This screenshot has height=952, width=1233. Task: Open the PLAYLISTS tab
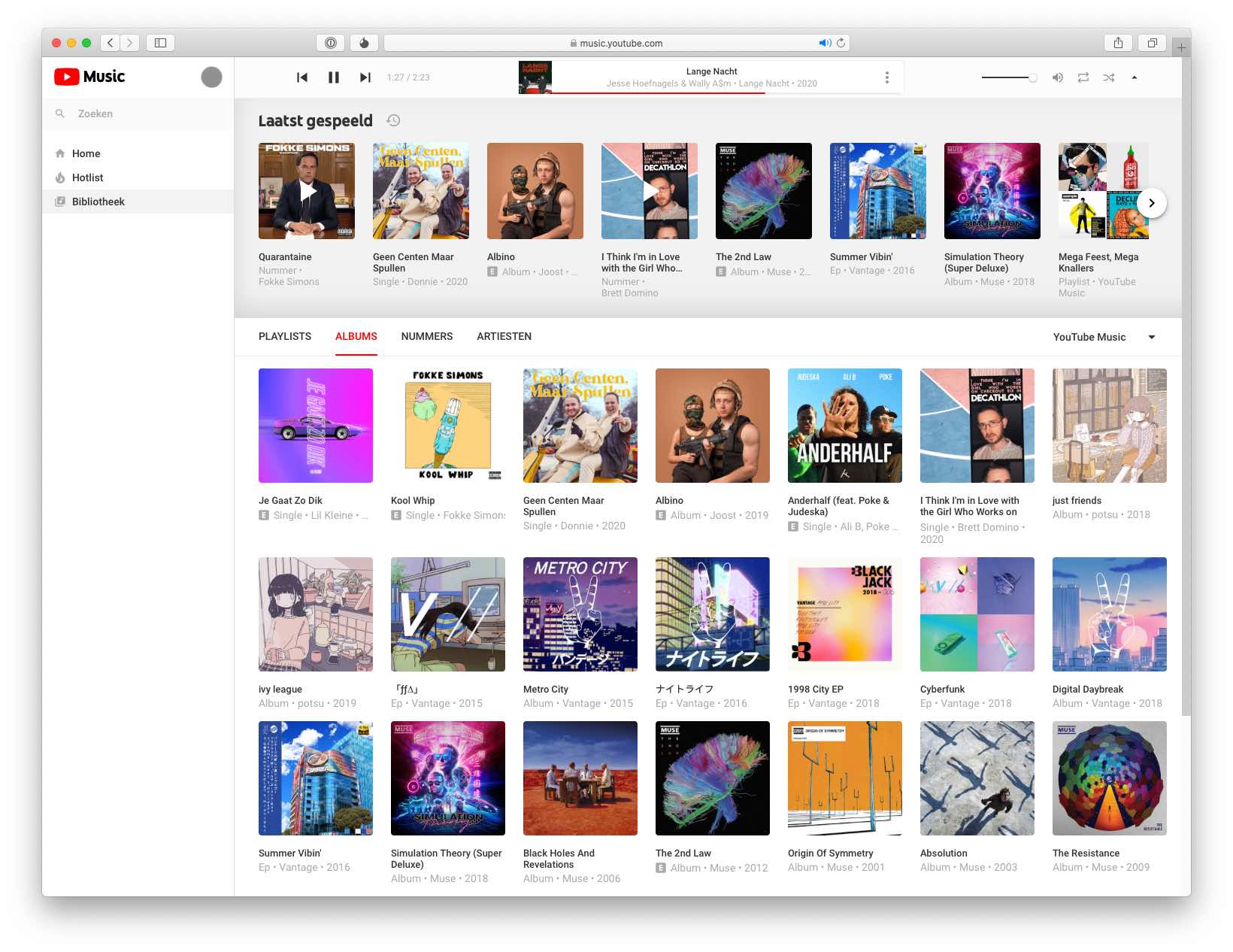[x=284, y=336]
